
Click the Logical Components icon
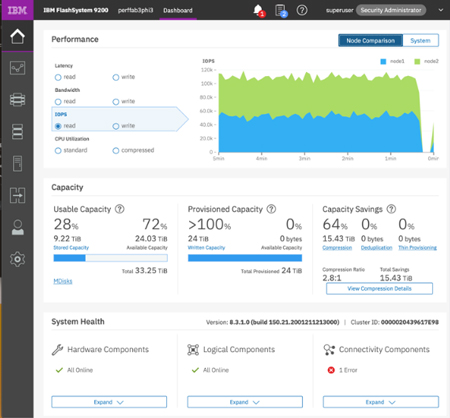193,350
